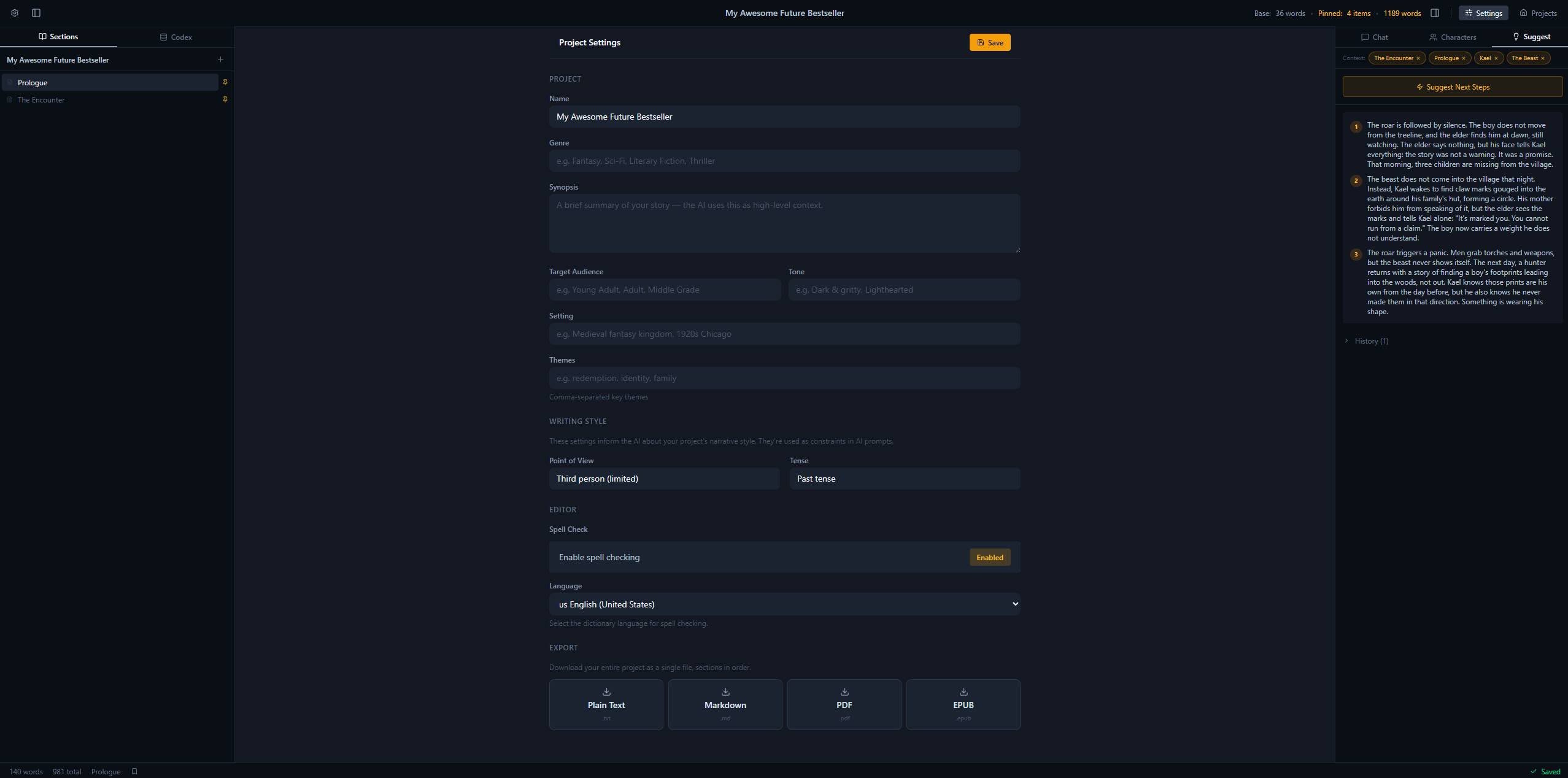This screenshot has height=778, width=1568.
Task: Remove The Beast context chip
Action: pos(1543,58)
